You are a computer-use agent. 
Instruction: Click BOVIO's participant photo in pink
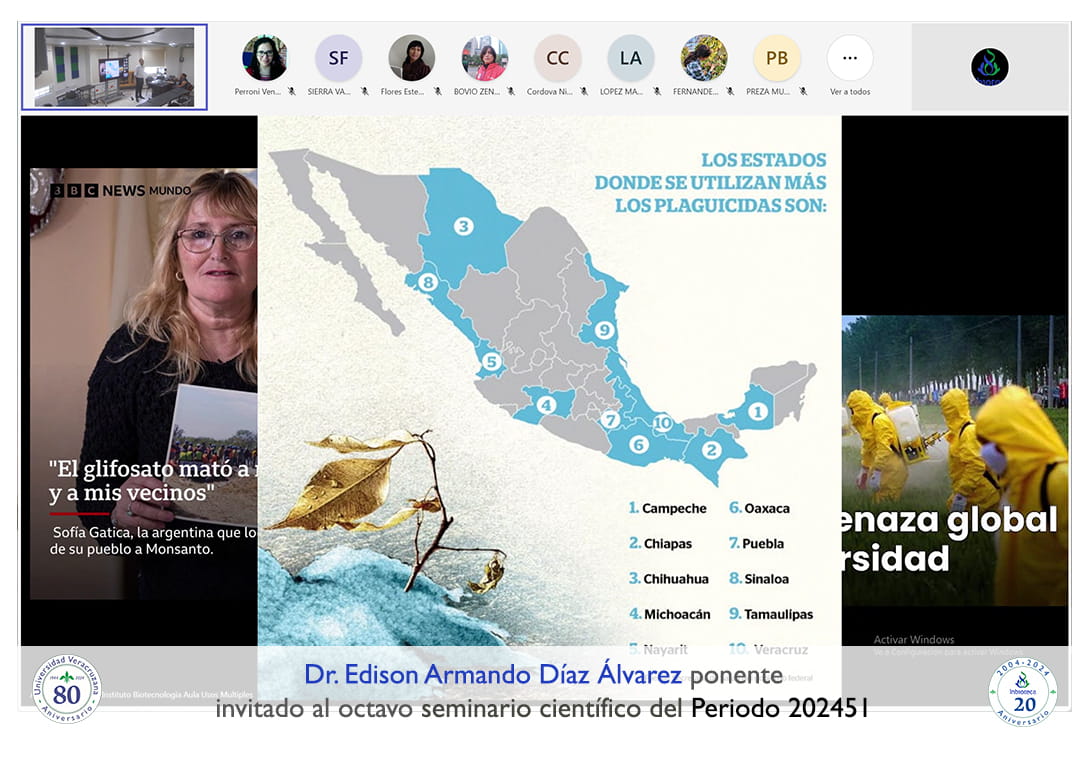pyautogui.click(x=484, y=58)
